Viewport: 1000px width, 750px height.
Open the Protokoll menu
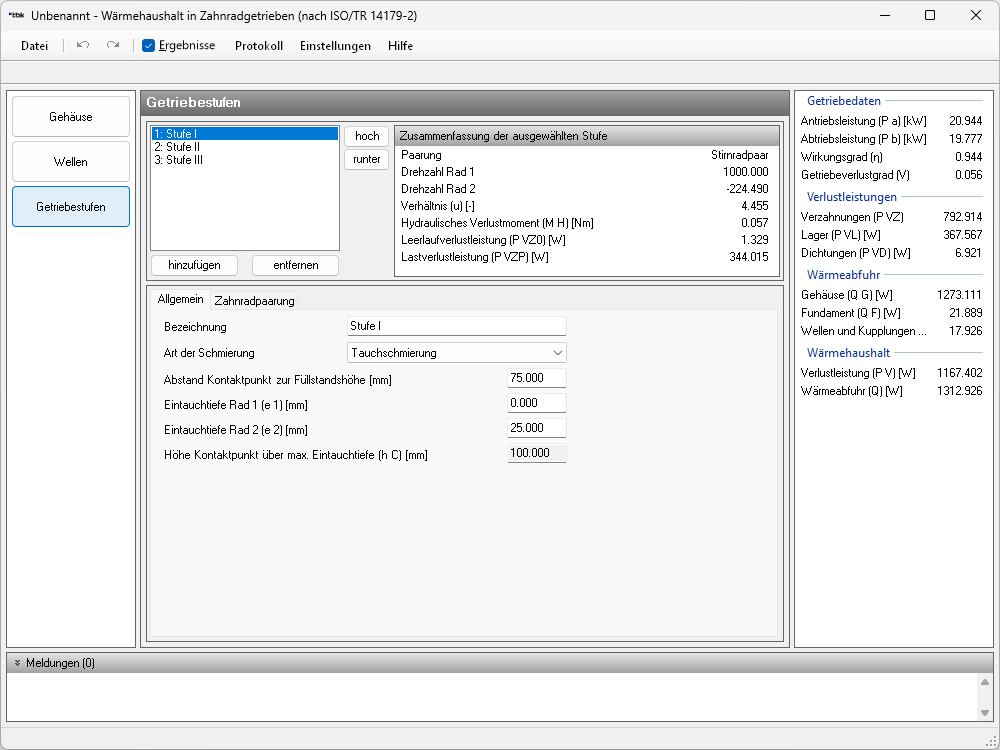click(x=259, y=46)
